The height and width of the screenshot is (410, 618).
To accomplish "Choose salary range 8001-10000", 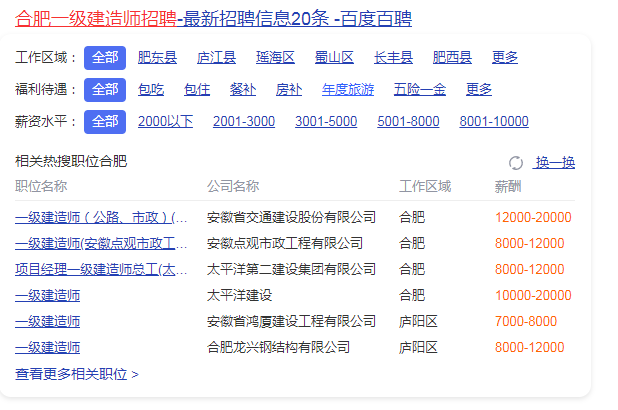I will tap(494, 122).
